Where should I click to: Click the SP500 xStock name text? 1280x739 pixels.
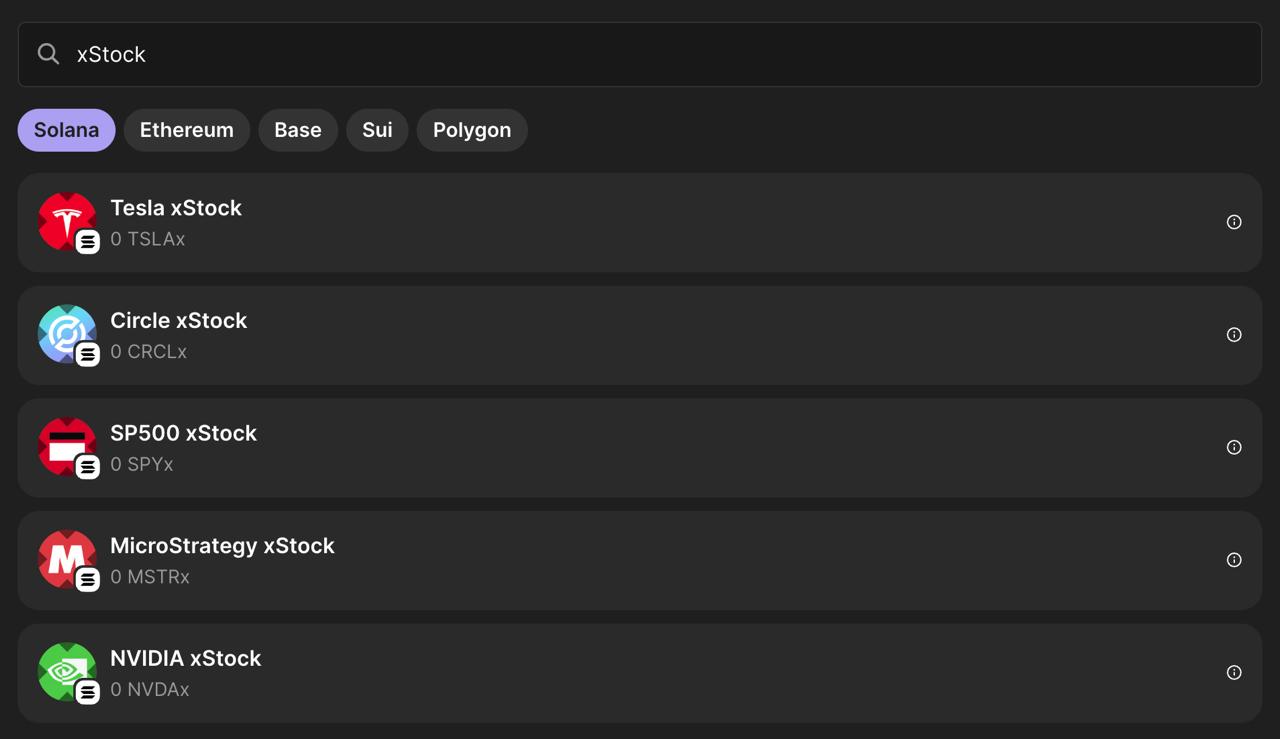(x=184, y=433)
